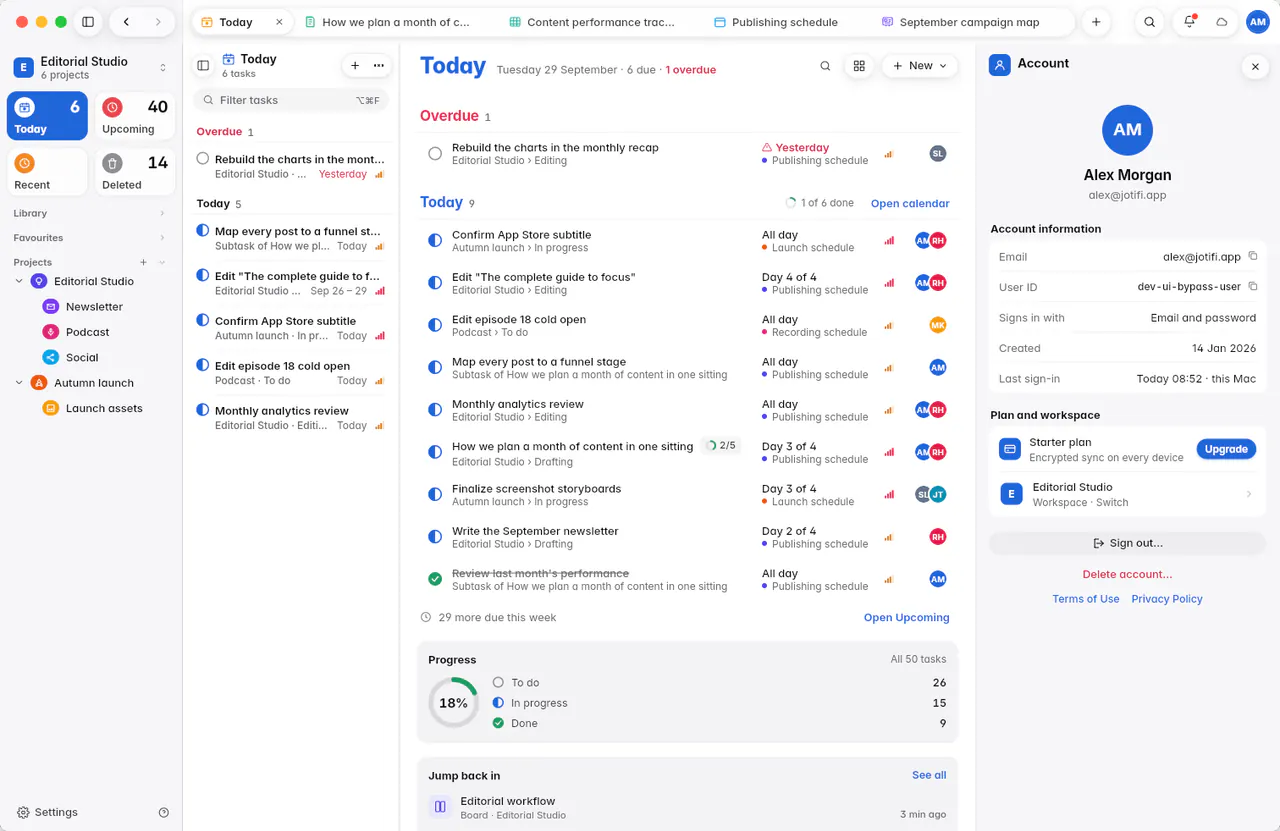This screenshot has width=1280, height=831.
Task: Focus the Filter tasks field
Action: (292, 100)
